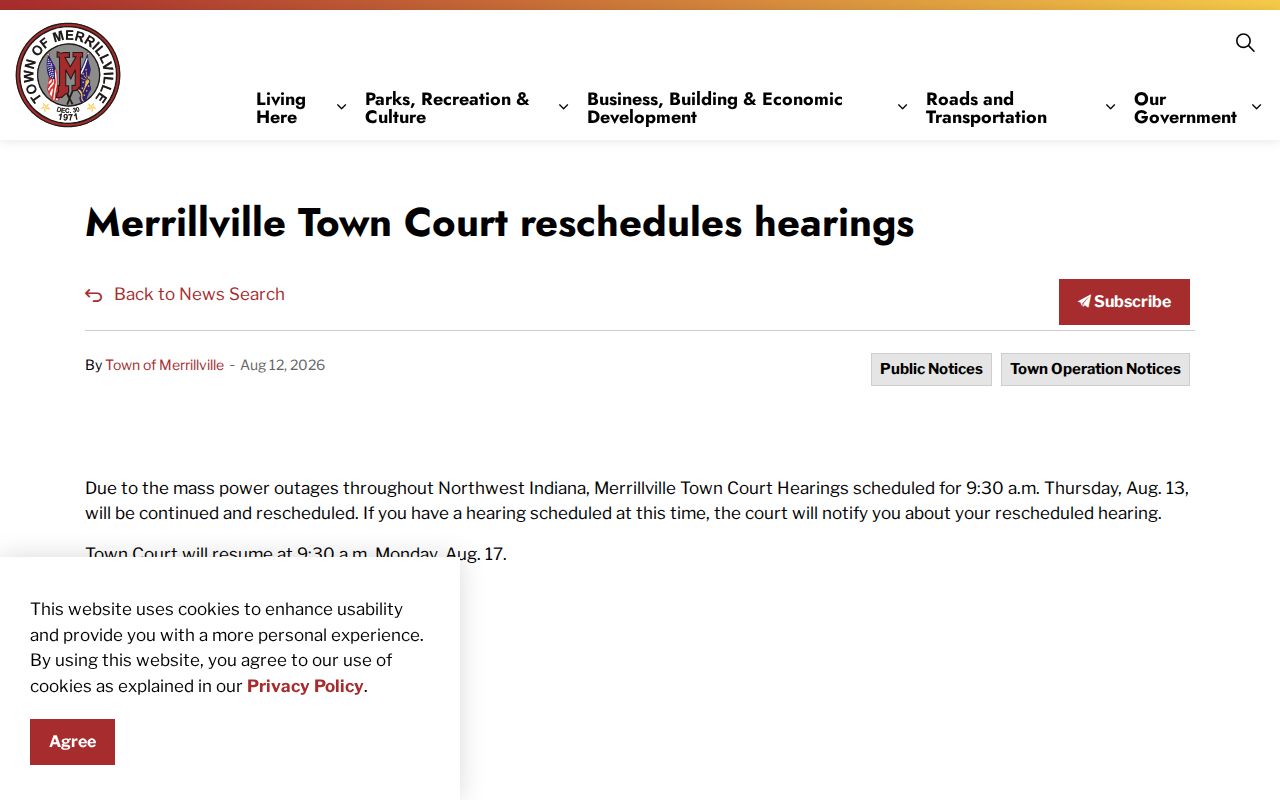Open Business, Building & Economic Development menu

click(715, 108)
